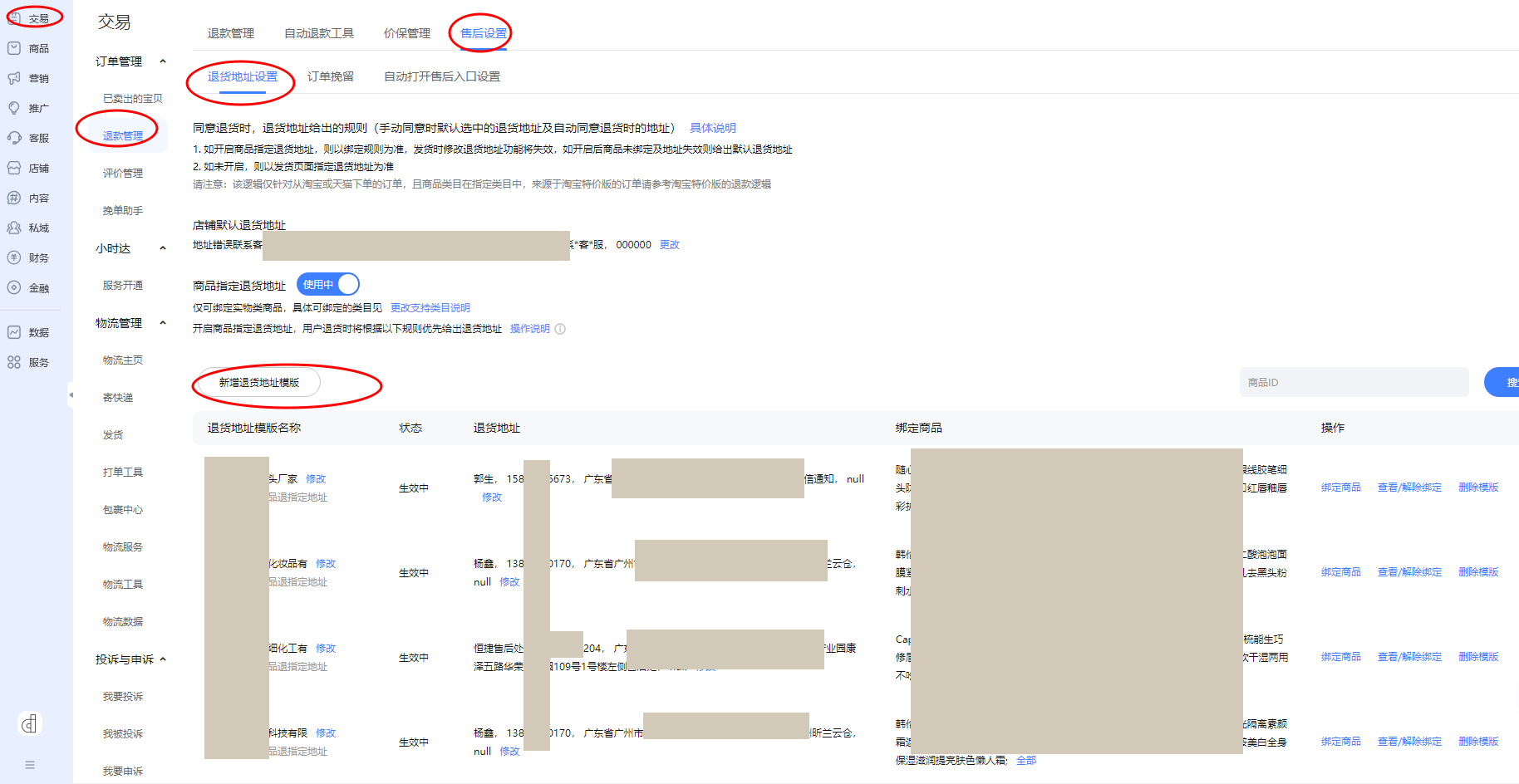This screenshot has height=784, width=1519.
Task: Open the 推广 lightbulb icon
Action: click(x=14, y=108)
